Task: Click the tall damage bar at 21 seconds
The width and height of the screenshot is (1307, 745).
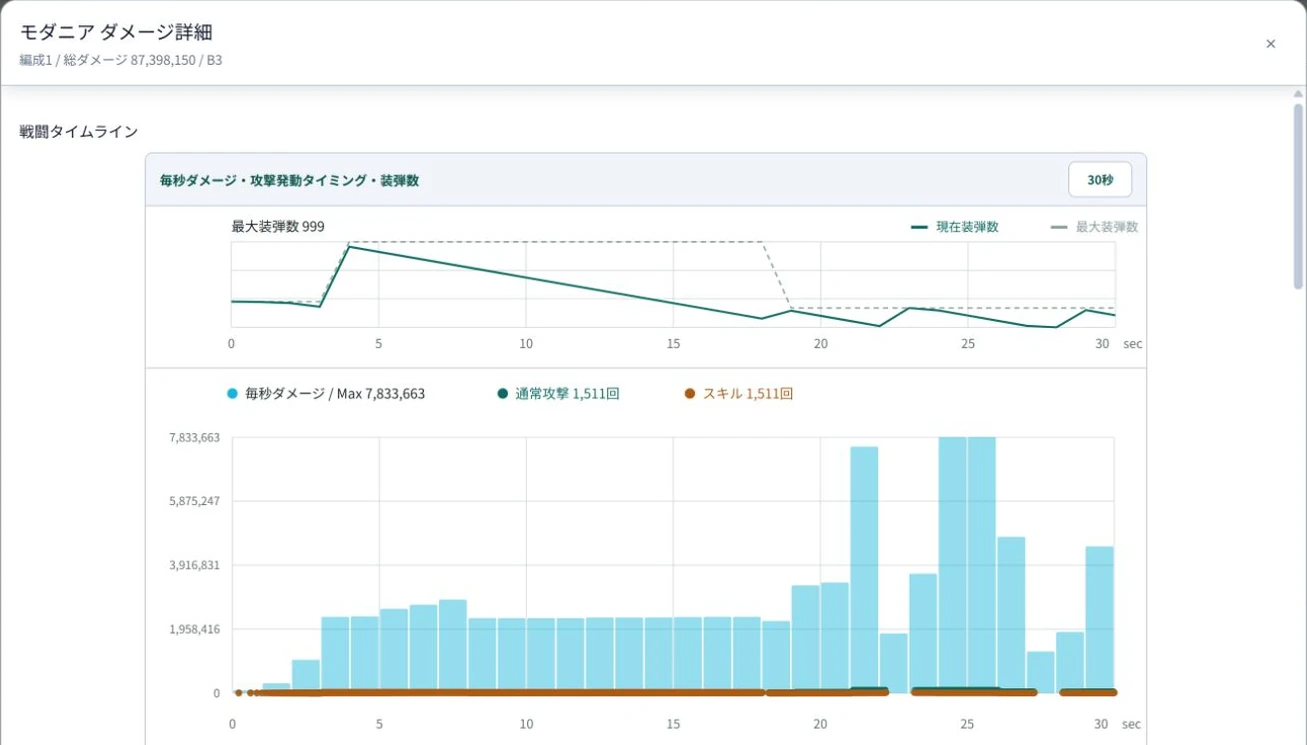Action: [865, 570]
